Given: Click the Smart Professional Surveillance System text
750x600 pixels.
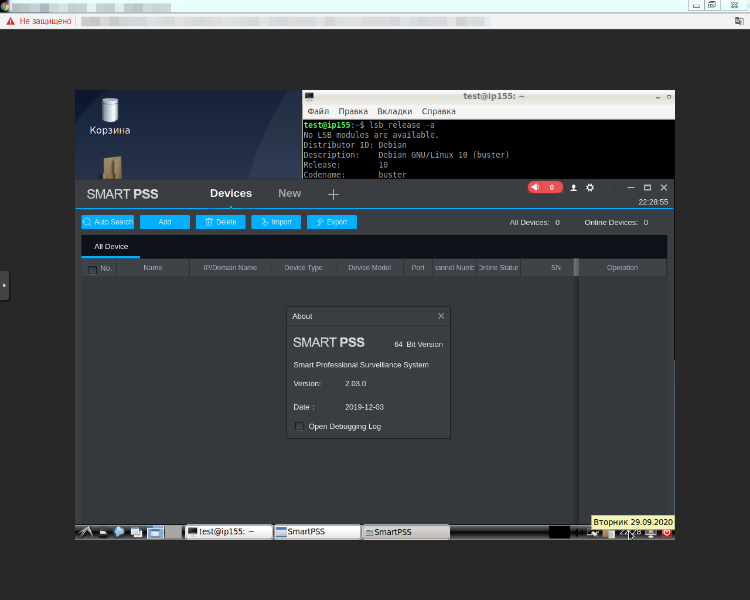Looking at the screenshot, I should pos(361,365).
